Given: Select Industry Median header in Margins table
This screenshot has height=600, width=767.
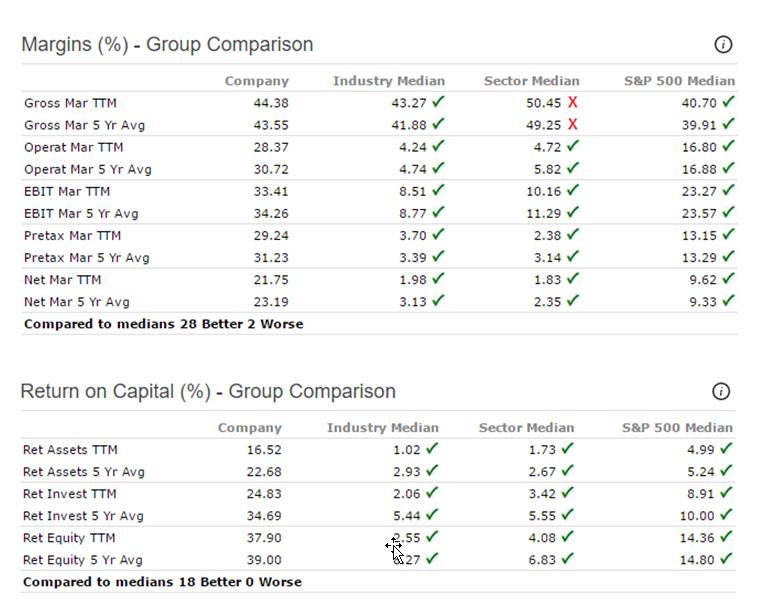Looking at the screenshot, I should point(389,81).
